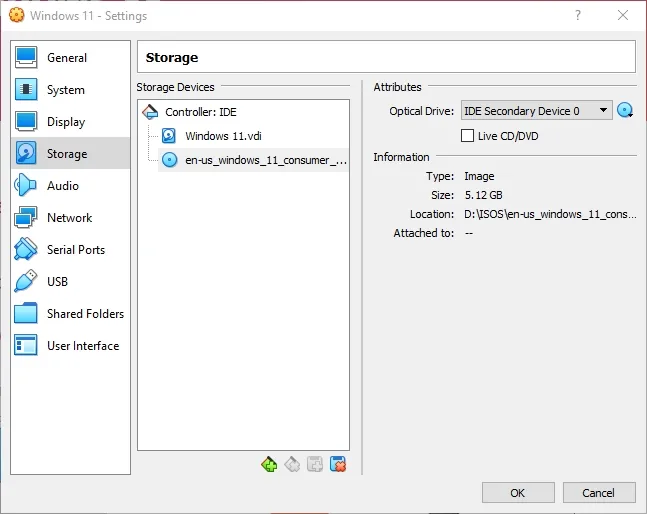Open User Interface settings label

[x=83, y=346]
